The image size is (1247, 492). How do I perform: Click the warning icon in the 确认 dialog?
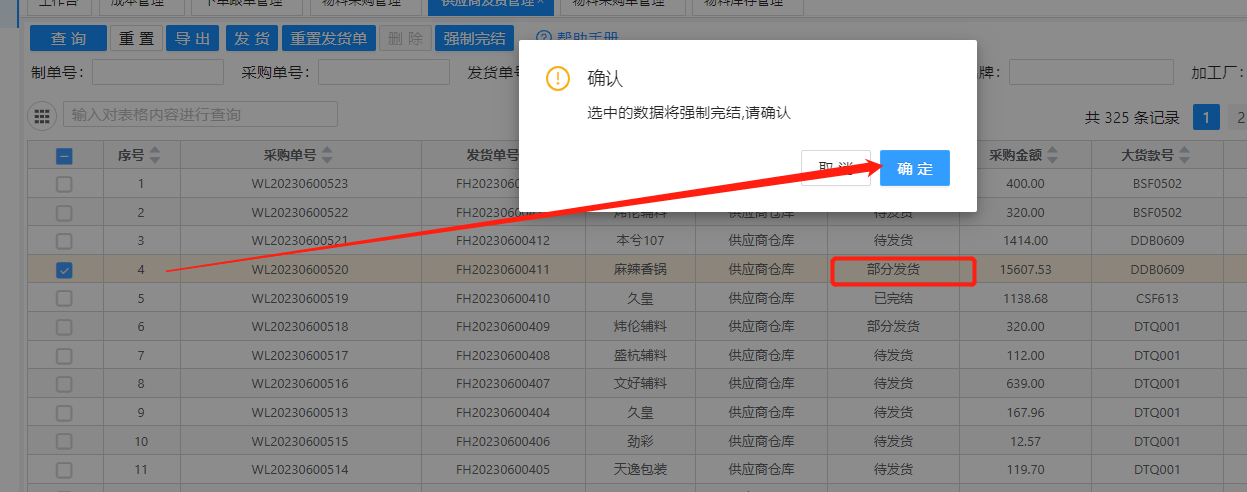click(558, 79)
